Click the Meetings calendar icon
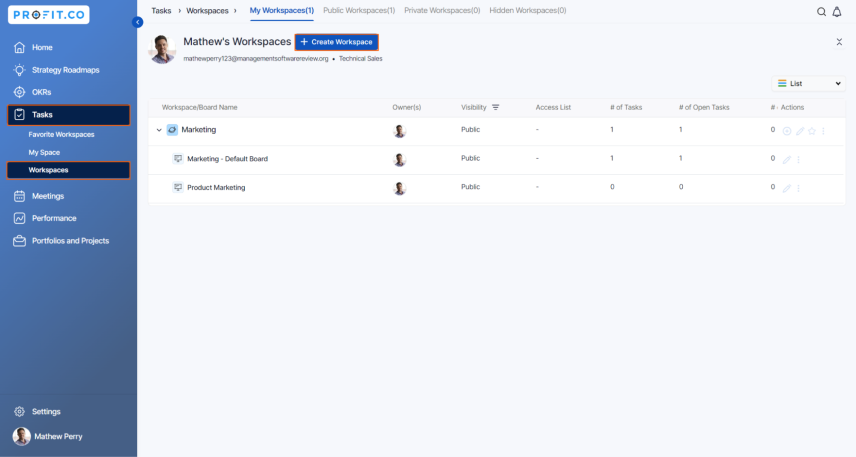Image resolution: width=856 pixels, height=457 pixels. [20, 196]
